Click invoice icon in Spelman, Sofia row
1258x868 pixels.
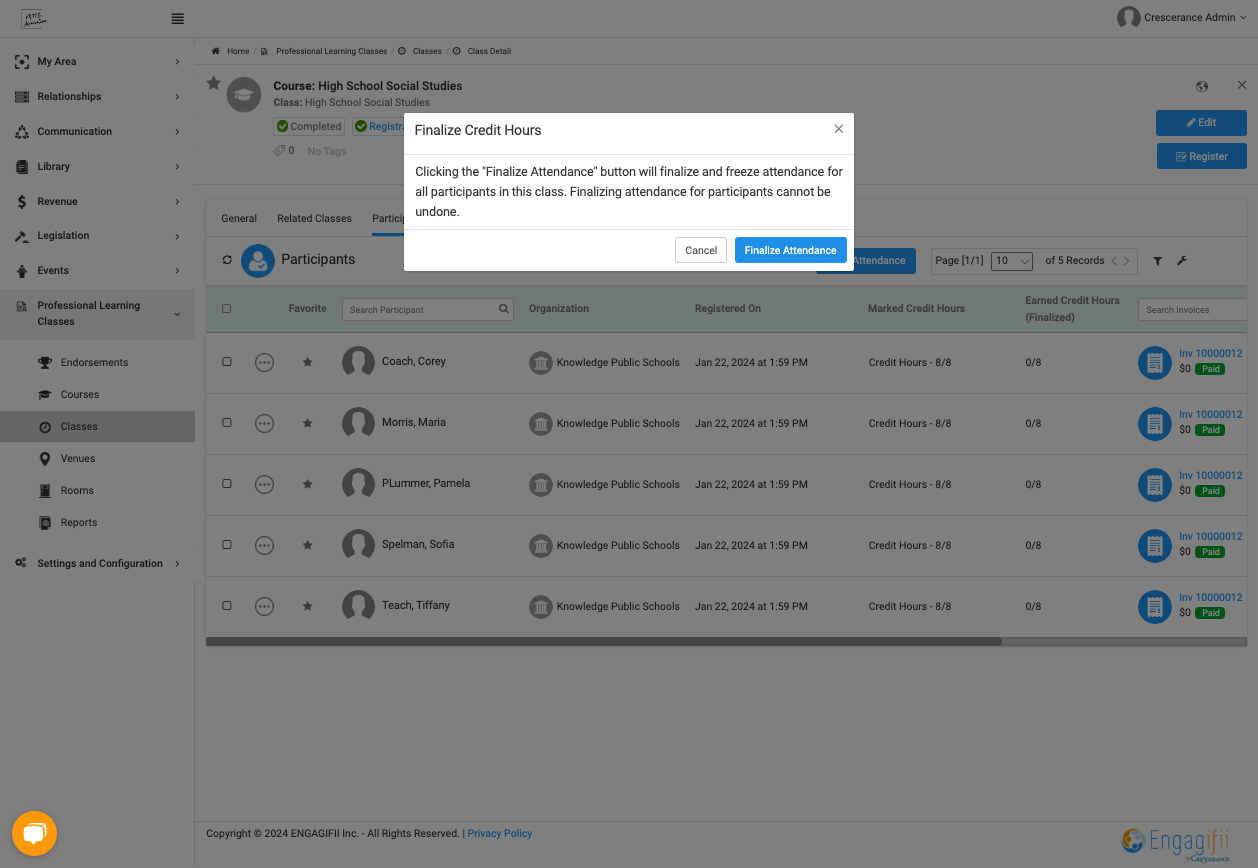point(1155,546)
